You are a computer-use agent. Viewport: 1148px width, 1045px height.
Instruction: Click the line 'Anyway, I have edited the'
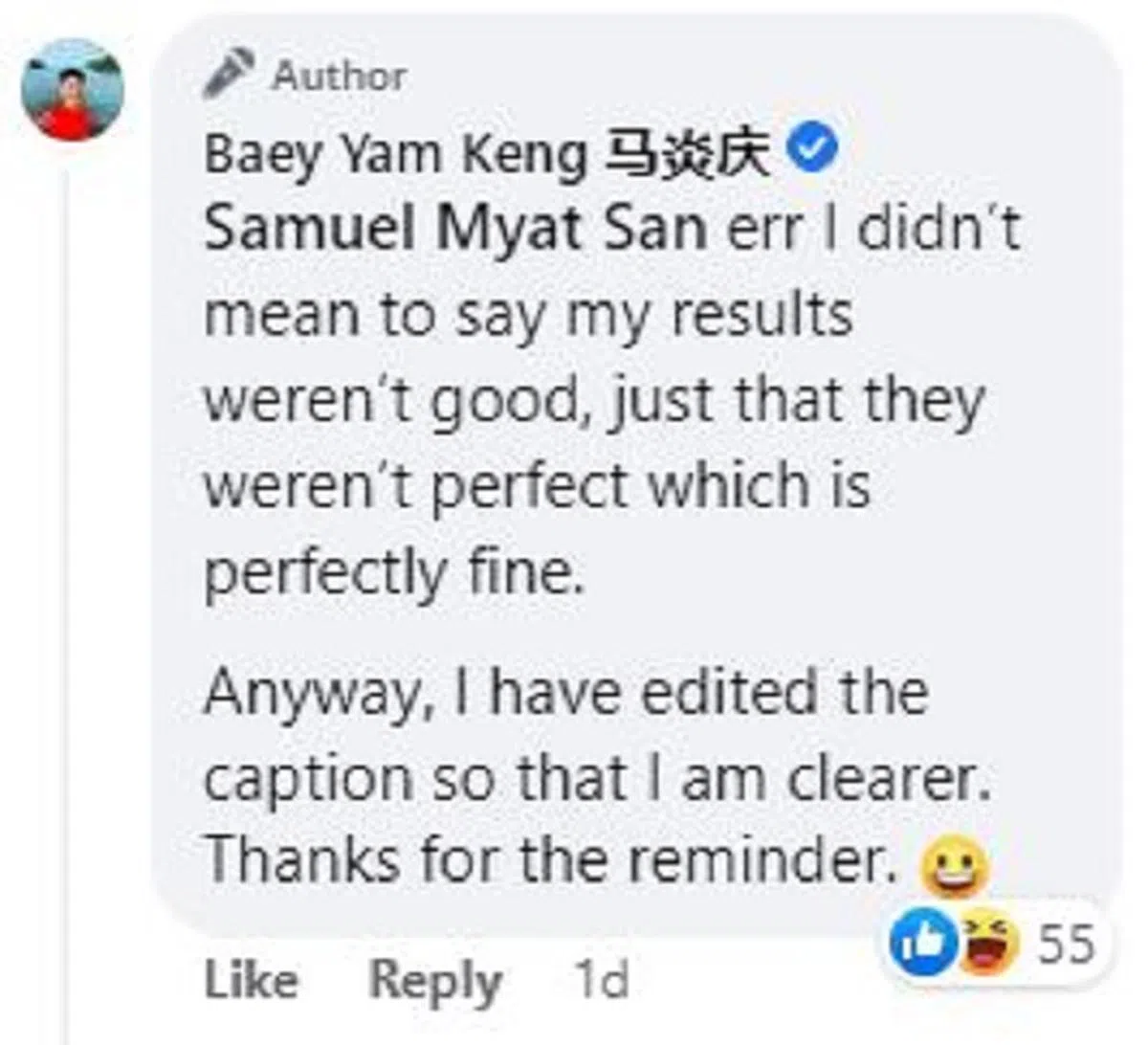pyautogui.click(x=565, y=692)
